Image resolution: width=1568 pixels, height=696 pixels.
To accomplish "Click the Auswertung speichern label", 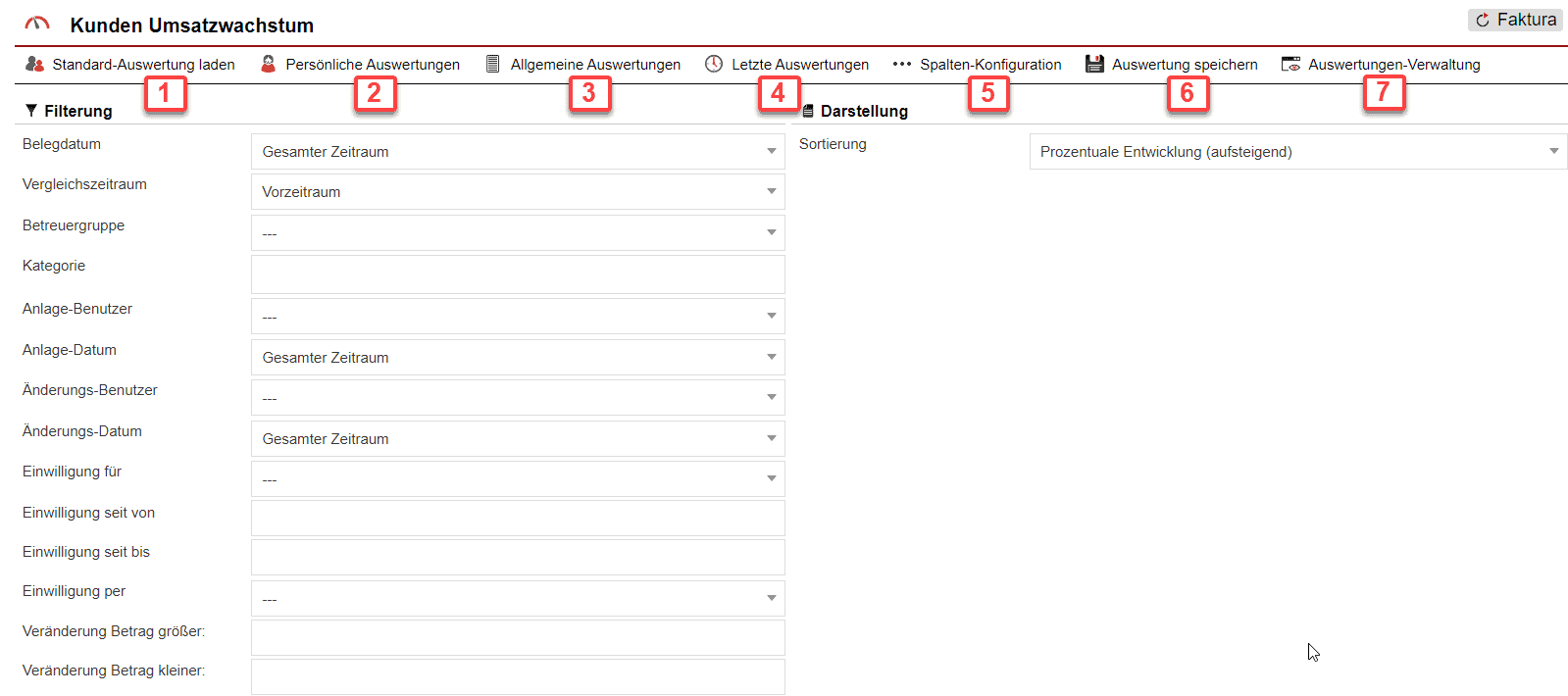I will 1184,65.
